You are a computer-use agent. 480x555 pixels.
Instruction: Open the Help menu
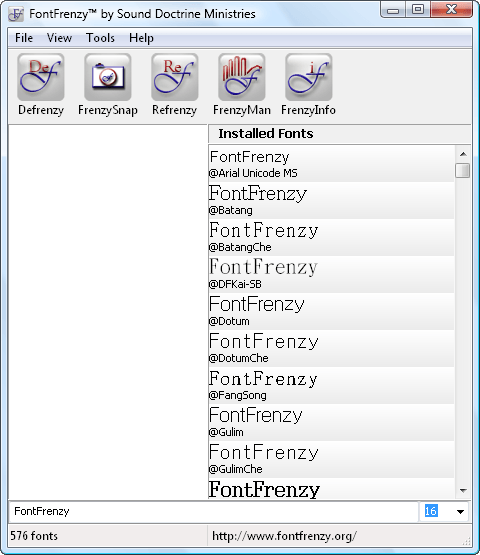(141, 38)
